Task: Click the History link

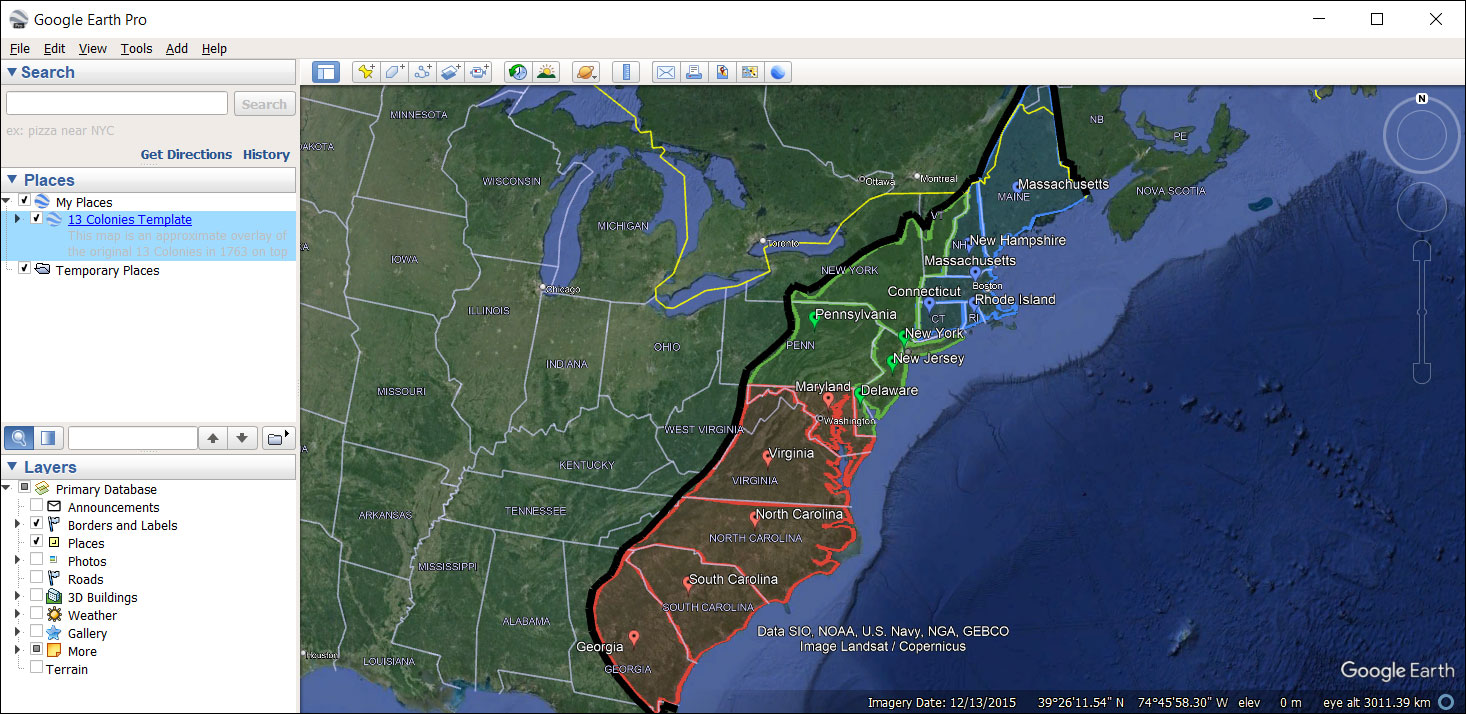Action: 266,154
